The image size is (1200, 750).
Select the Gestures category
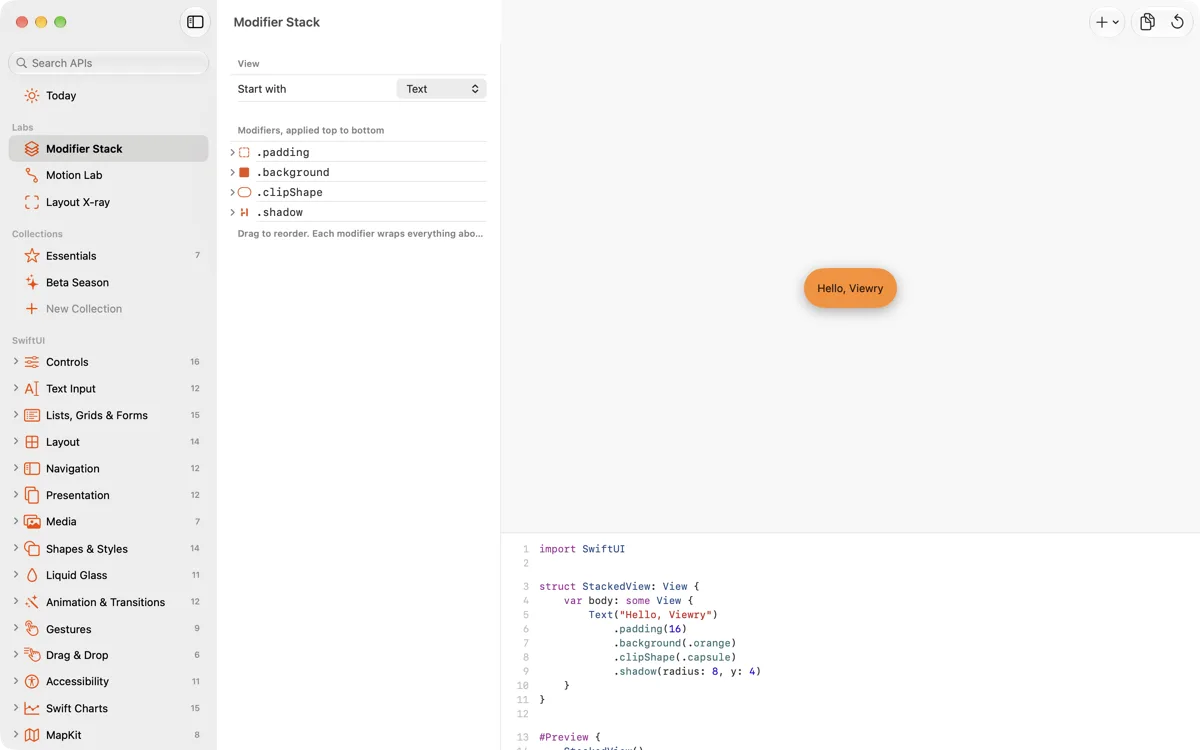pyautogui.click(x=109, y=629)
